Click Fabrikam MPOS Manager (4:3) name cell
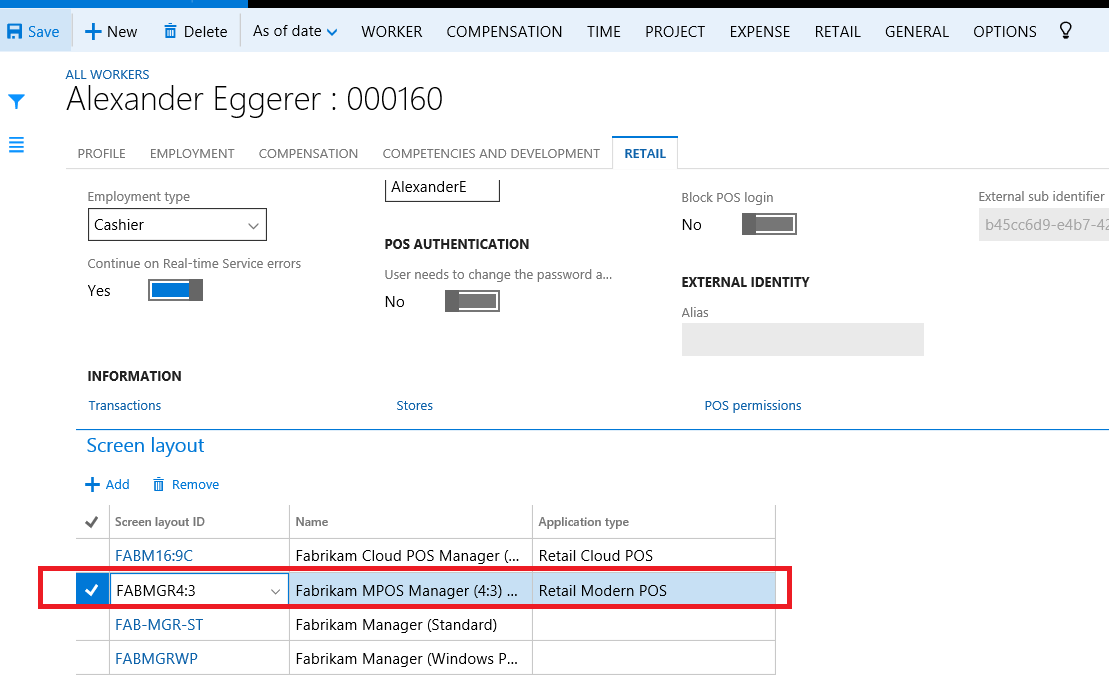The image size is (1109, 686). (411, 591)
